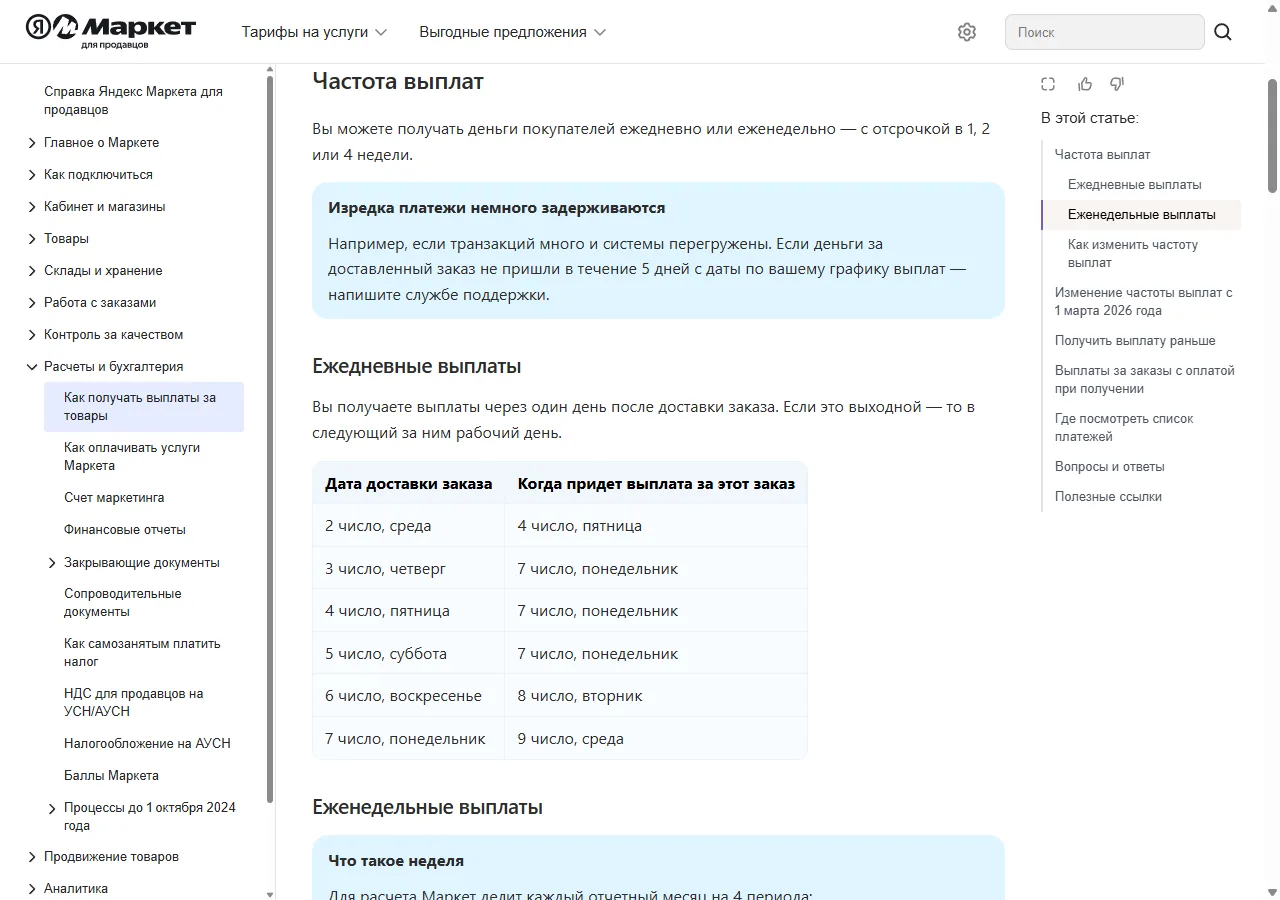This screenshot has width=1280, height=900.
Task: Click the «Изредка платежи немного задерживаются» note title
Action: [x=497, y=208]
